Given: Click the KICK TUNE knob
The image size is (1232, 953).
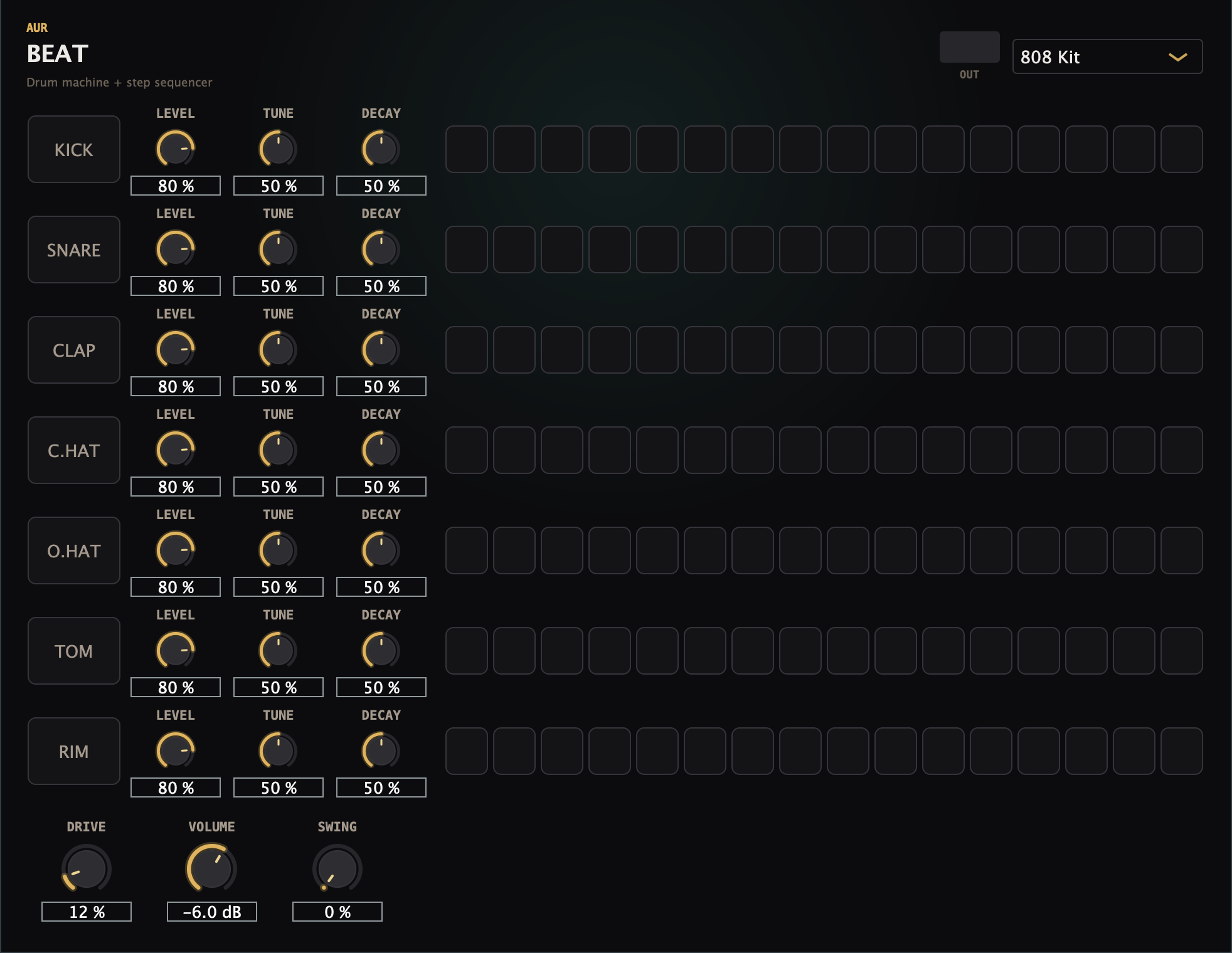Looking at the screenshot, I should (279, 149).
